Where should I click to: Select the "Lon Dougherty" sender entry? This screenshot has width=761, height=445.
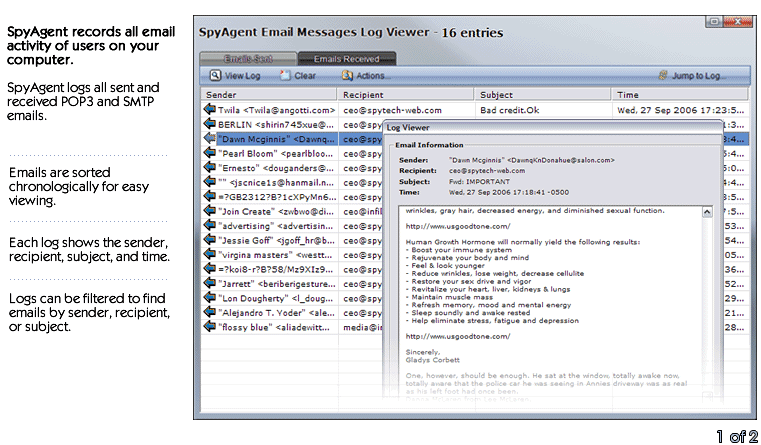tap(275, 298)
